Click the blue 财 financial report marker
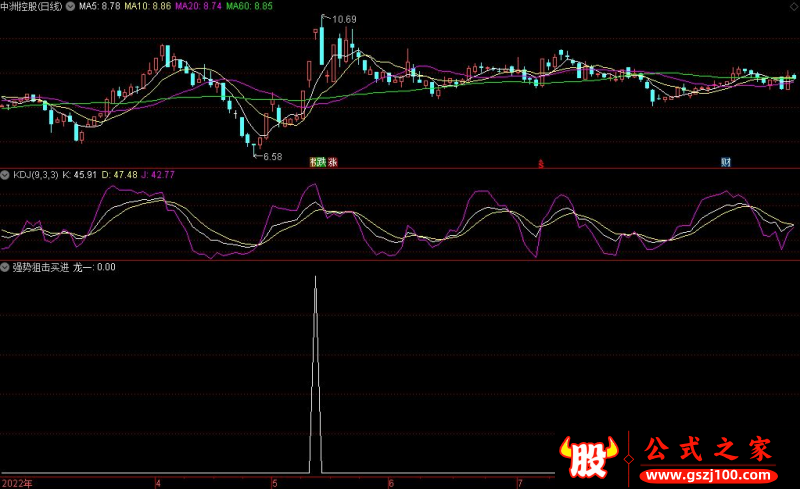Image resolution: width=800 pixels, height=489 pixels. 725,162
